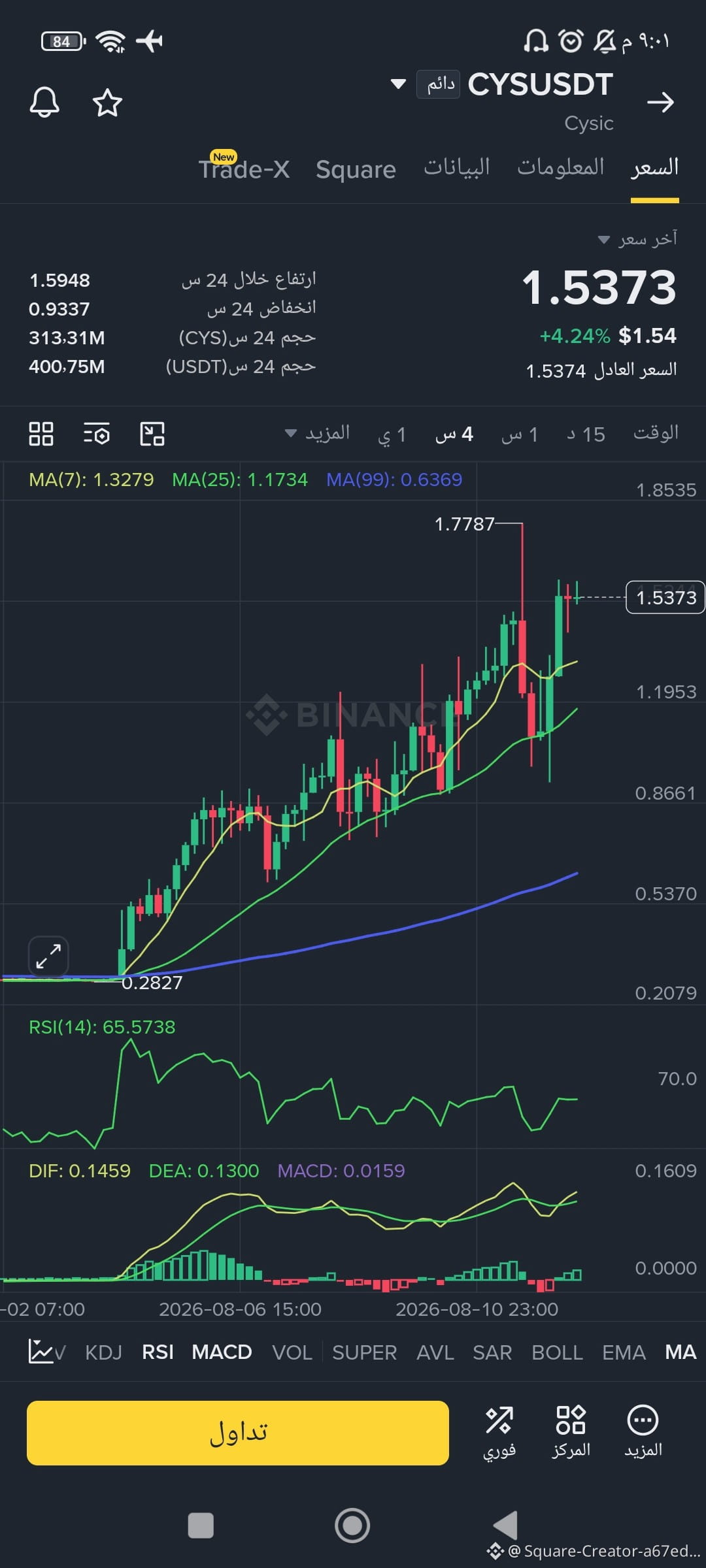706x1568 pixels.
Task: Open chart indicator settings icon
Action: (96, 433)
